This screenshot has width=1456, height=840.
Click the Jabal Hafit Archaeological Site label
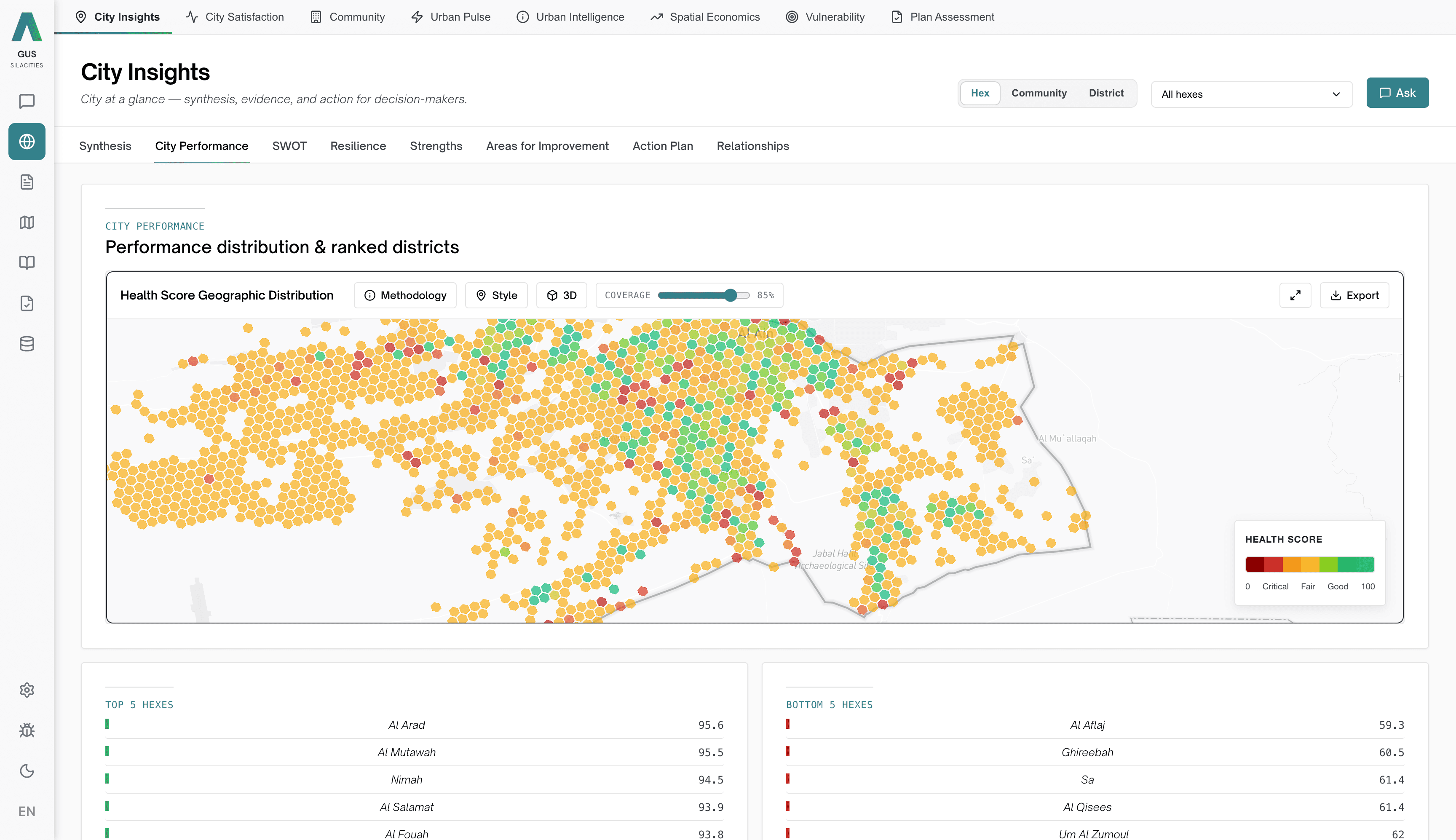[835, 559]
